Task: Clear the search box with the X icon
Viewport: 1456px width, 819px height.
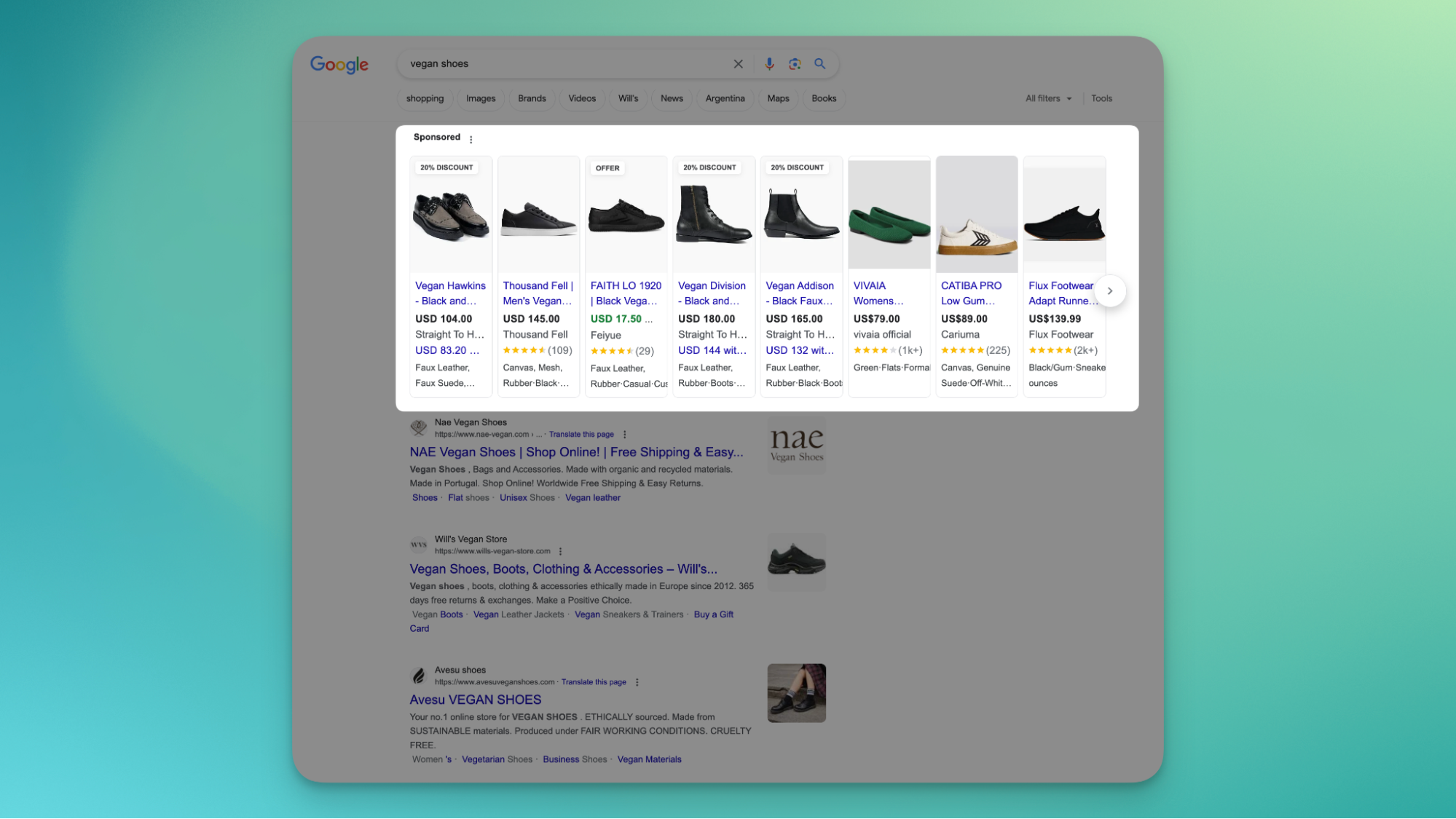Action: [738, 64]
